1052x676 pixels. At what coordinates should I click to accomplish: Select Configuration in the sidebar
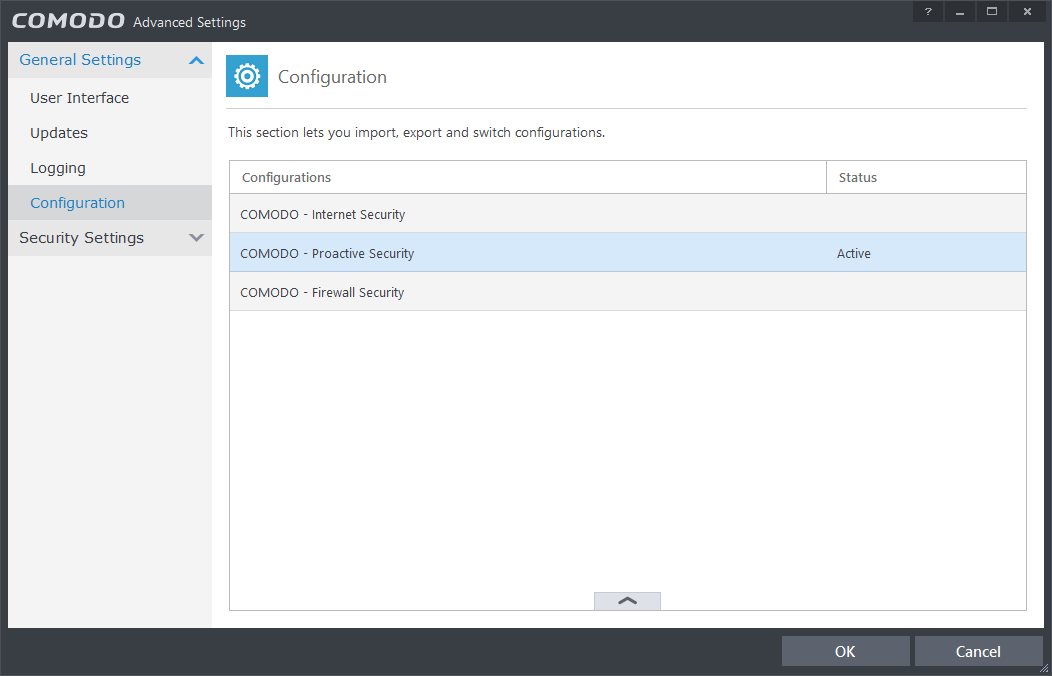point(77,203)
